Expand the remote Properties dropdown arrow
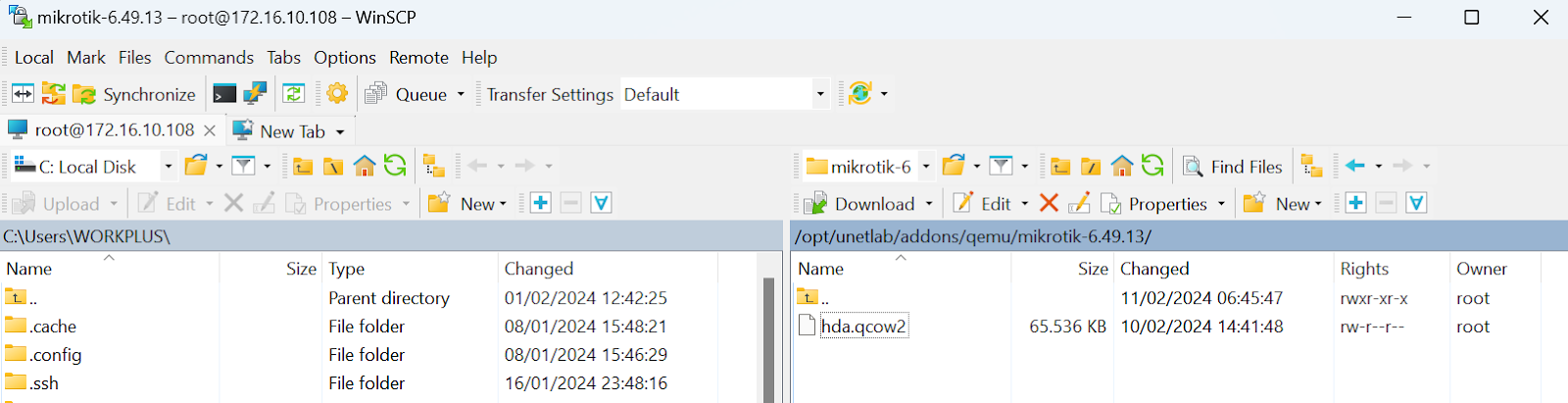This screenshot has width=1568, height=403. click(1221, 204)
